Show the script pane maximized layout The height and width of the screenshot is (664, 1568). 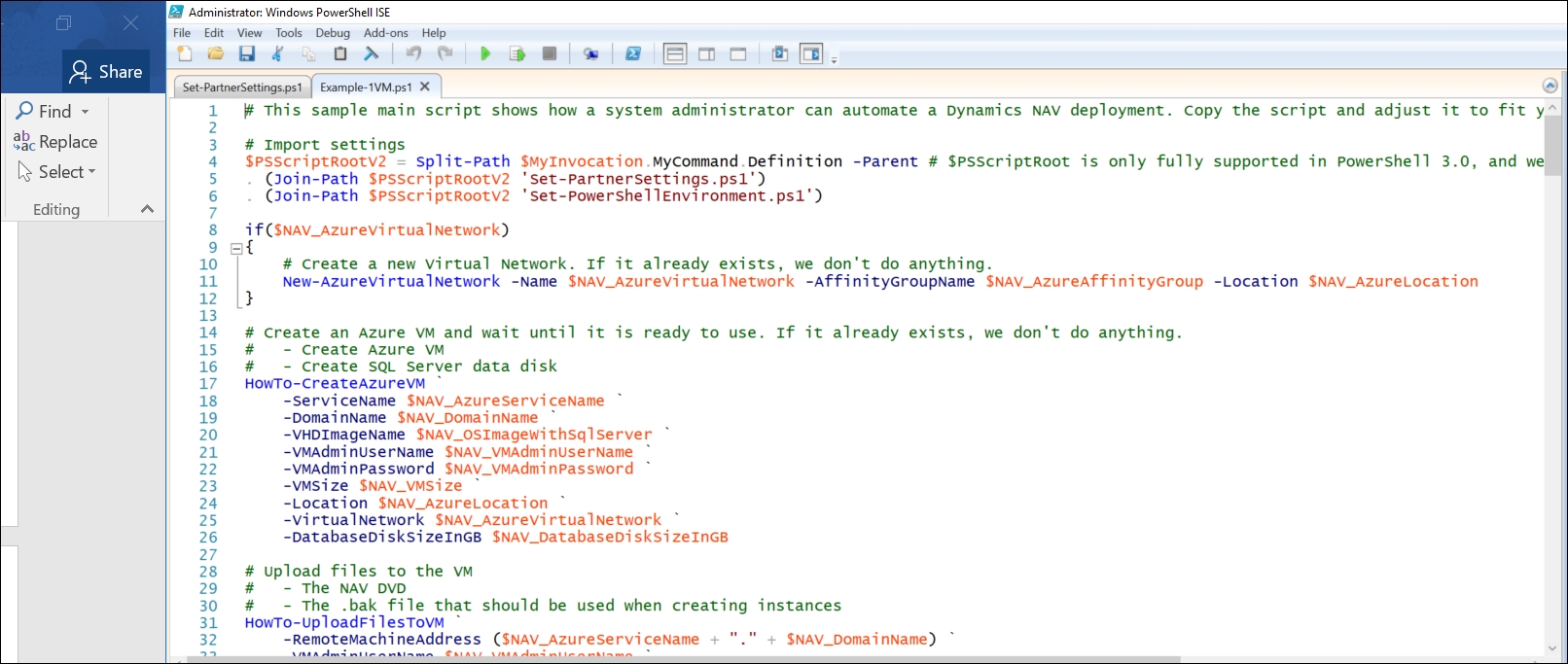738,53
